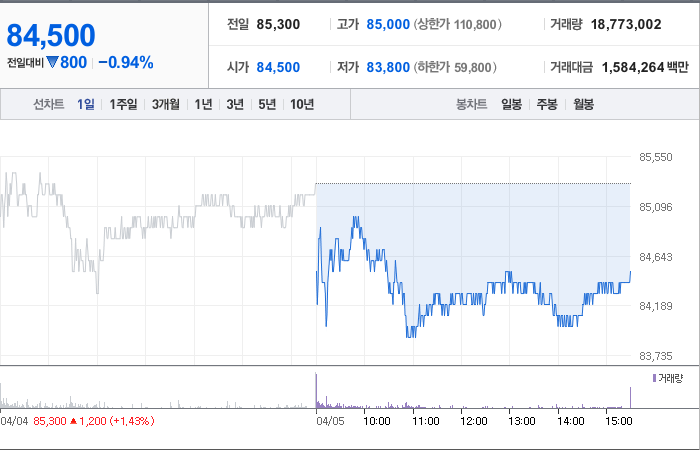Image resolution: width=700 pixels, height=450 pixels.
Task: Click the 10:00 time axis label
Action: click(x=376, y=421)
